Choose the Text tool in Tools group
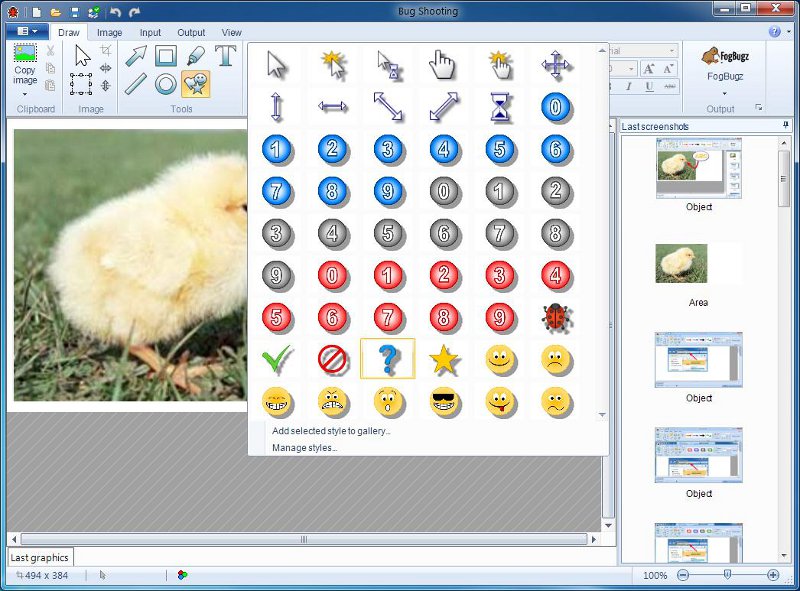Screen dimensions: 800x591 click(x=226, y=56)
